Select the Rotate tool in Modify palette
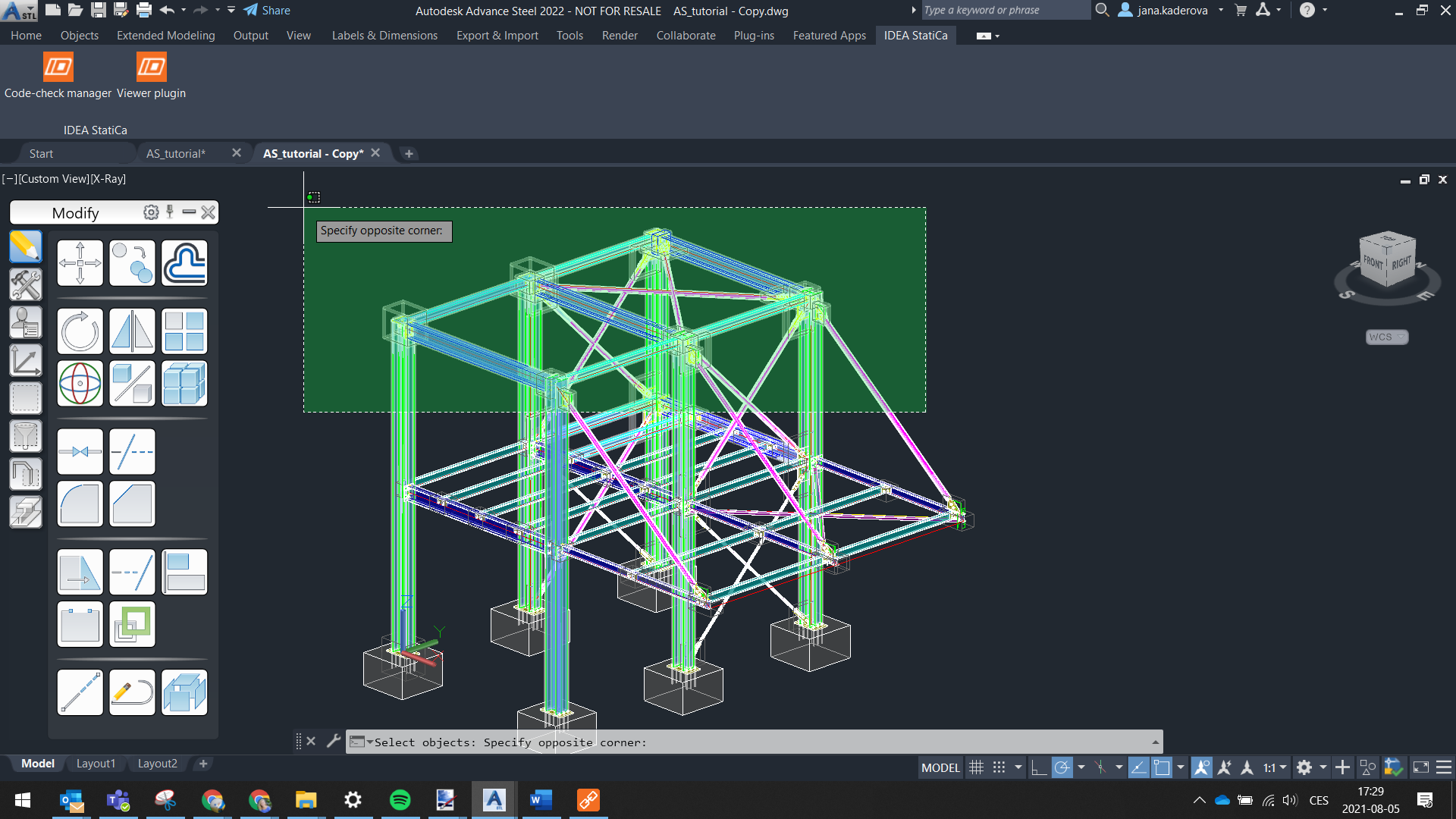The image size is (1456, 819). 80,331
